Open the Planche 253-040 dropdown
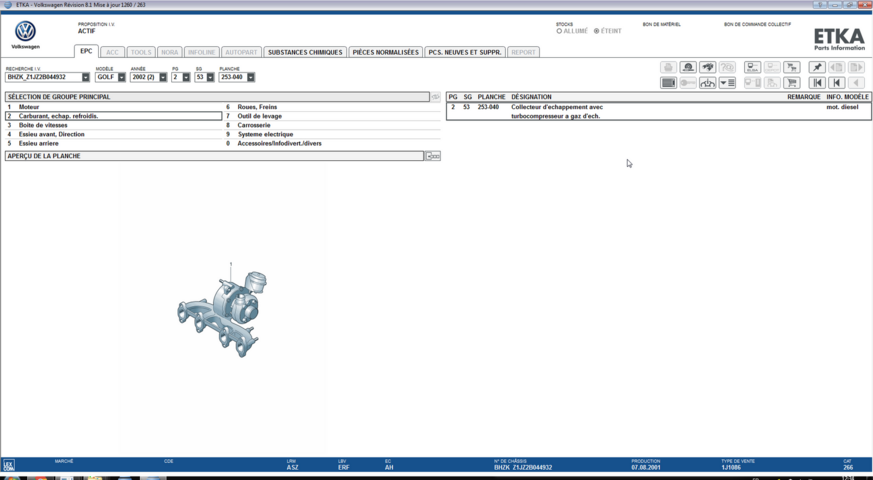The height and width of the screenshot is (480, 873). point(251,77)
